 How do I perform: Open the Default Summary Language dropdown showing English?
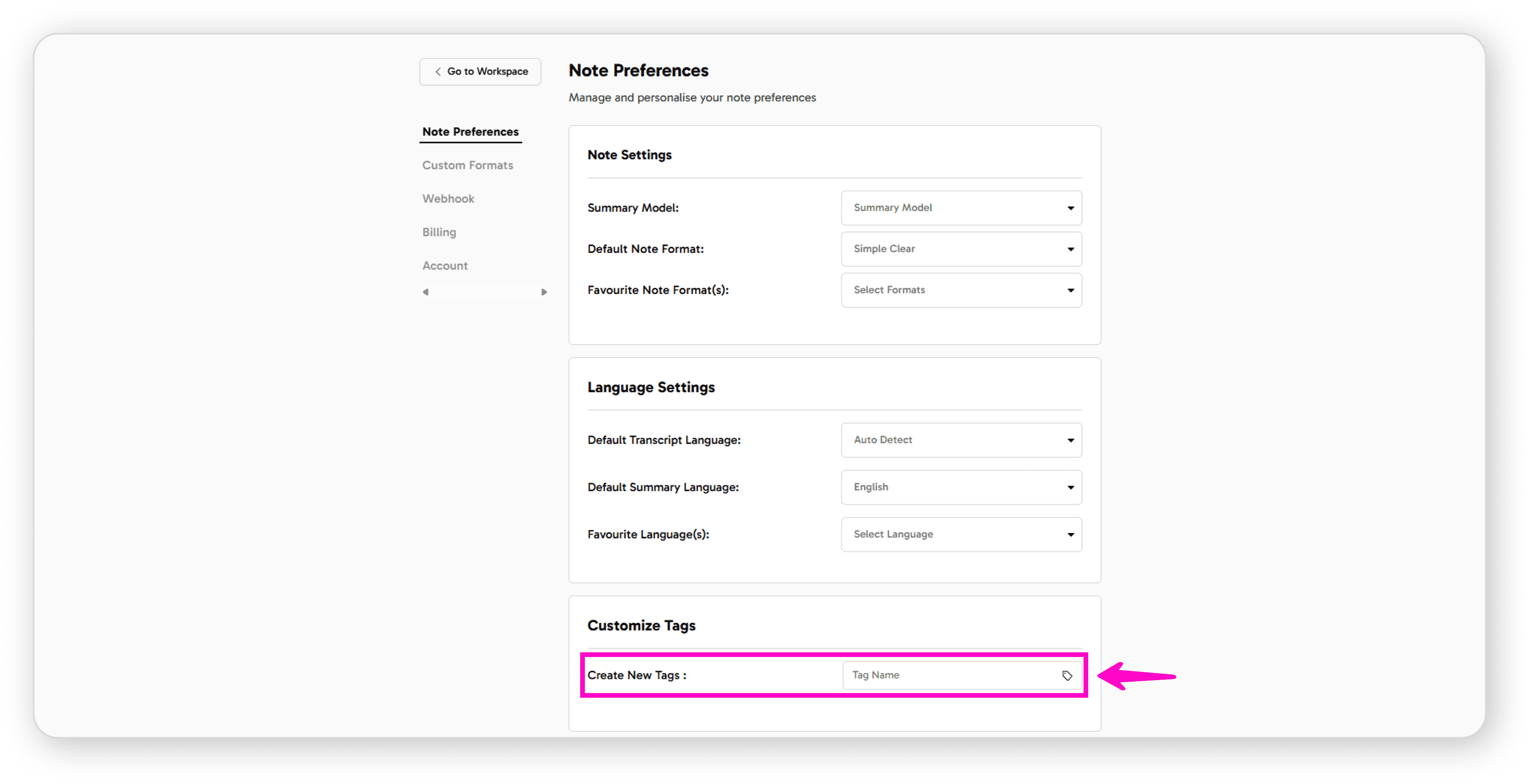tap(961, 486)
